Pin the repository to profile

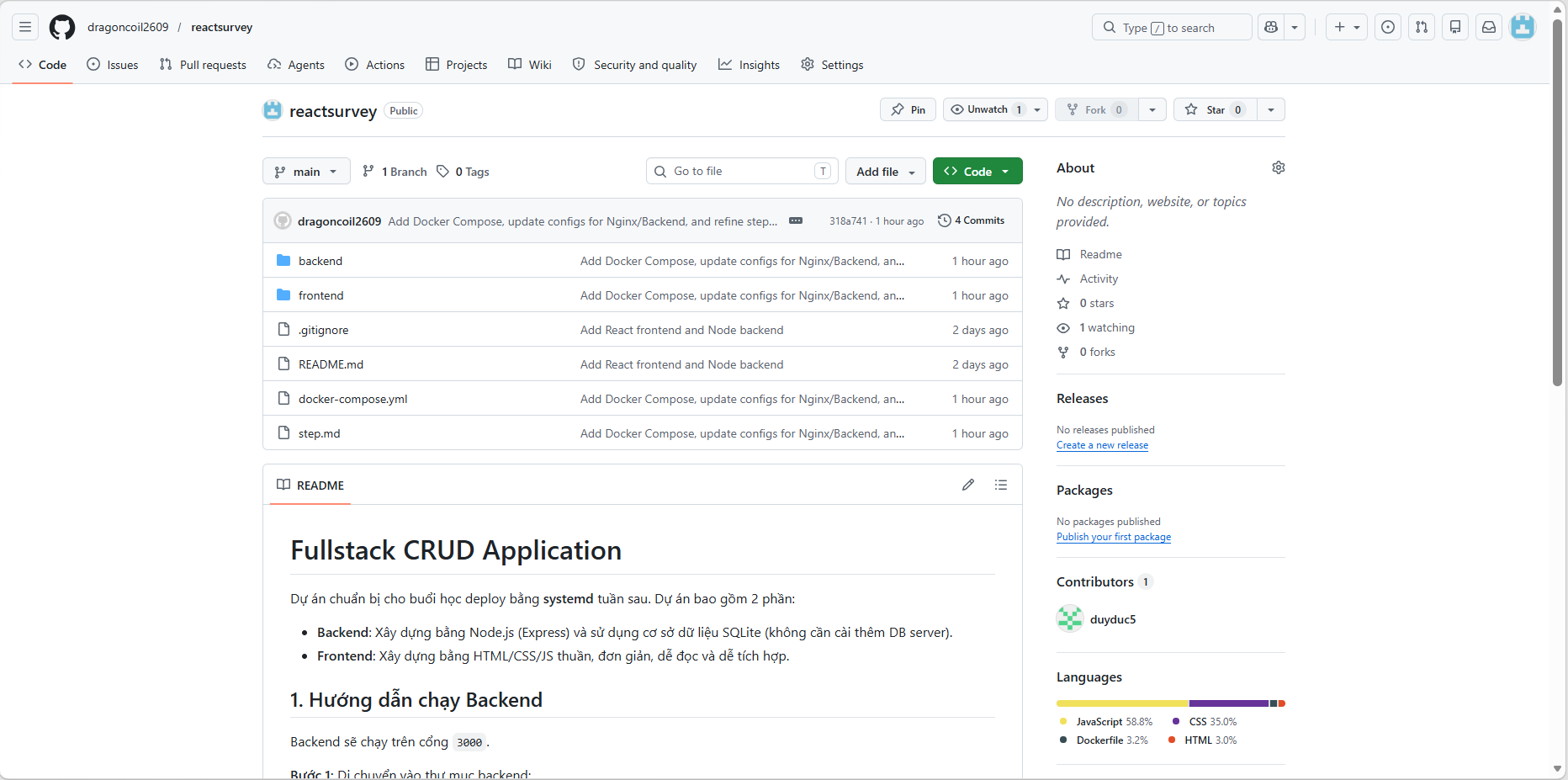pos(908,109)
